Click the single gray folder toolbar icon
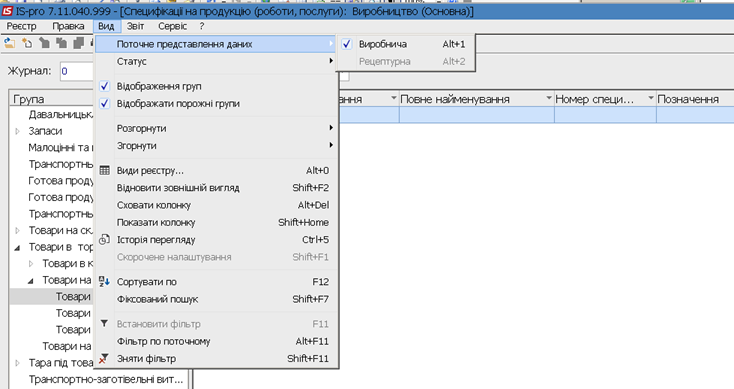Viewport: 734px width, 389px height. pyautogui.click(x=44, y=44)
